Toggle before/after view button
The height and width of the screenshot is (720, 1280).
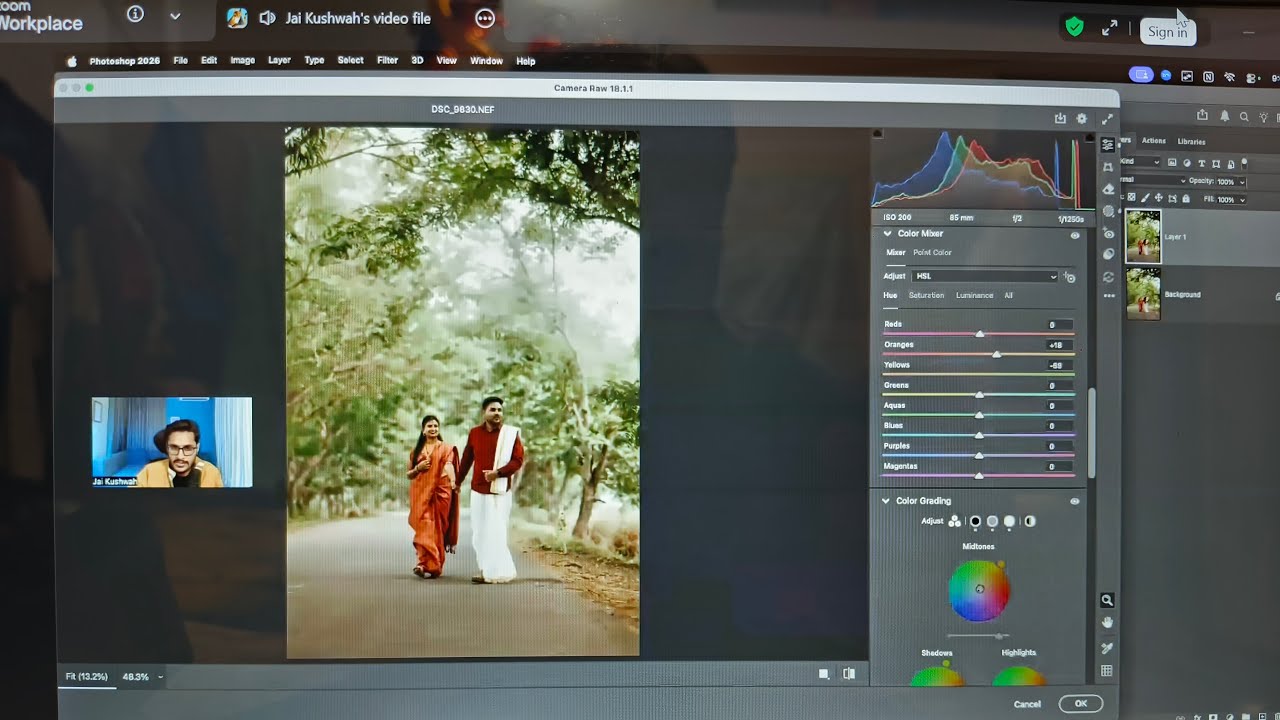click(849, 674)
